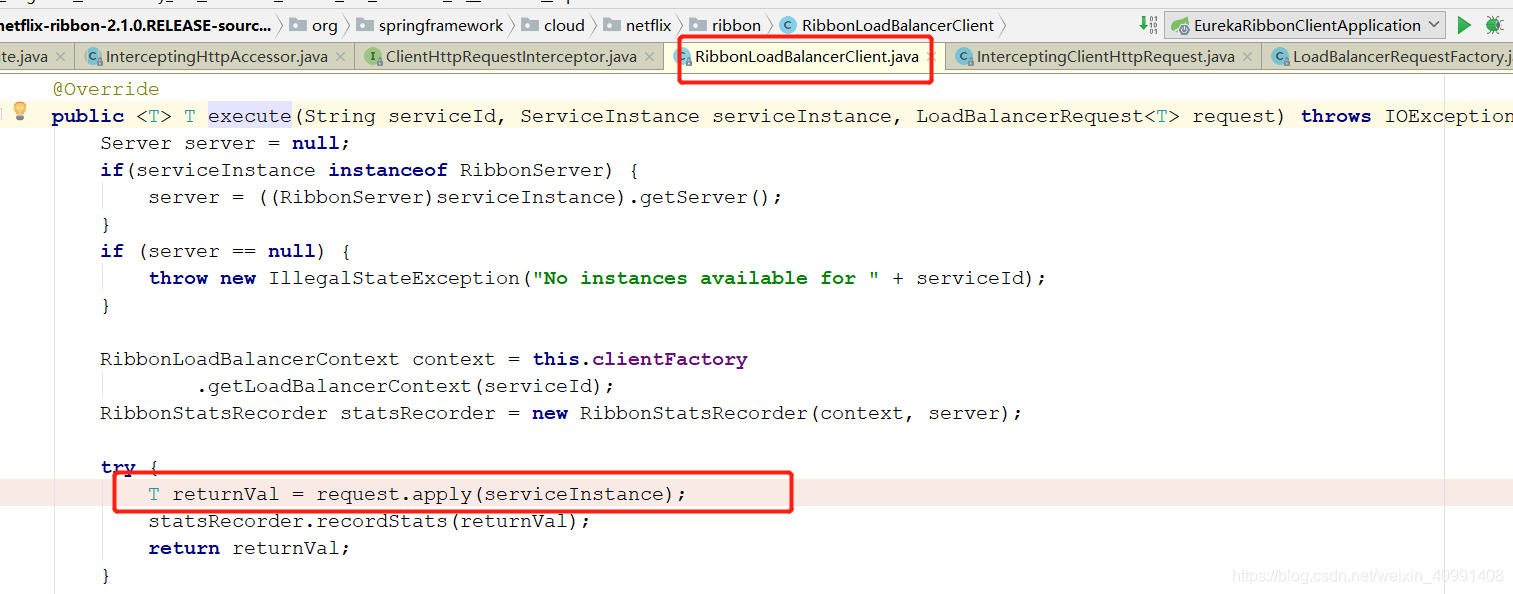Run the EurekaRibbonClientApplication configuration
This screenshot has width=1513, height=594.
1464,25
